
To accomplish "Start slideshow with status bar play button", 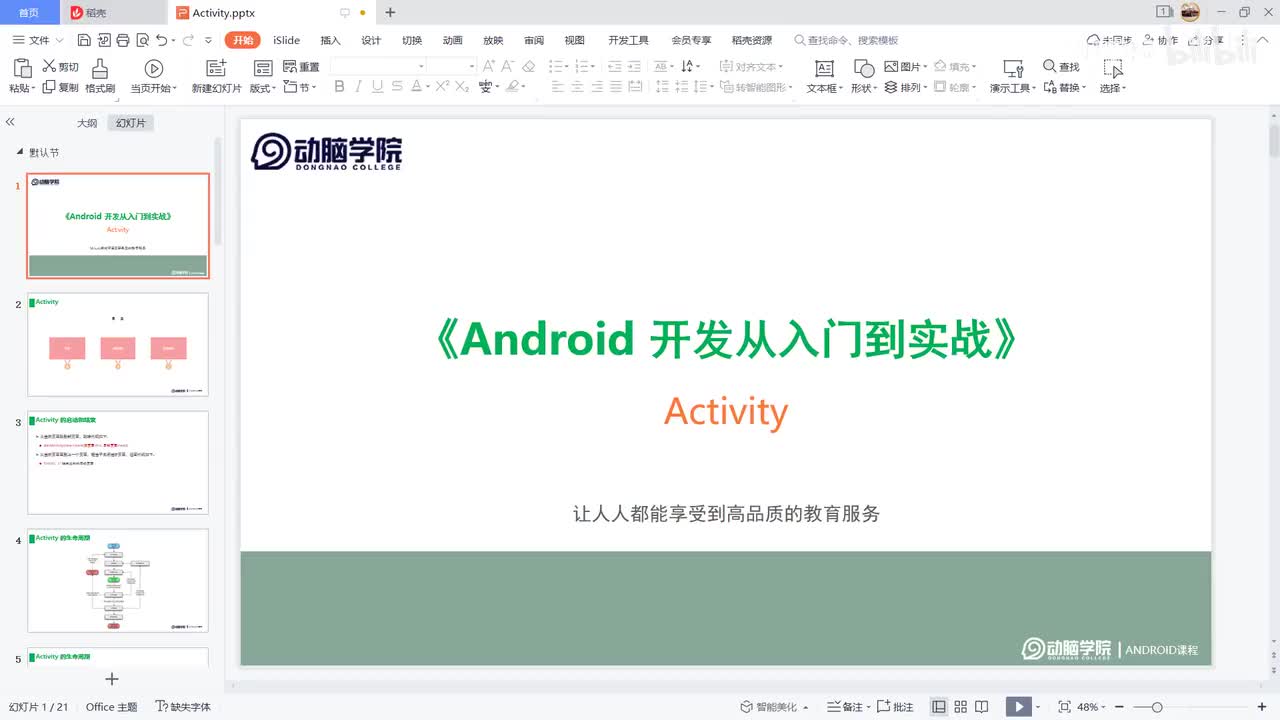I will (x=1018, y=707).
